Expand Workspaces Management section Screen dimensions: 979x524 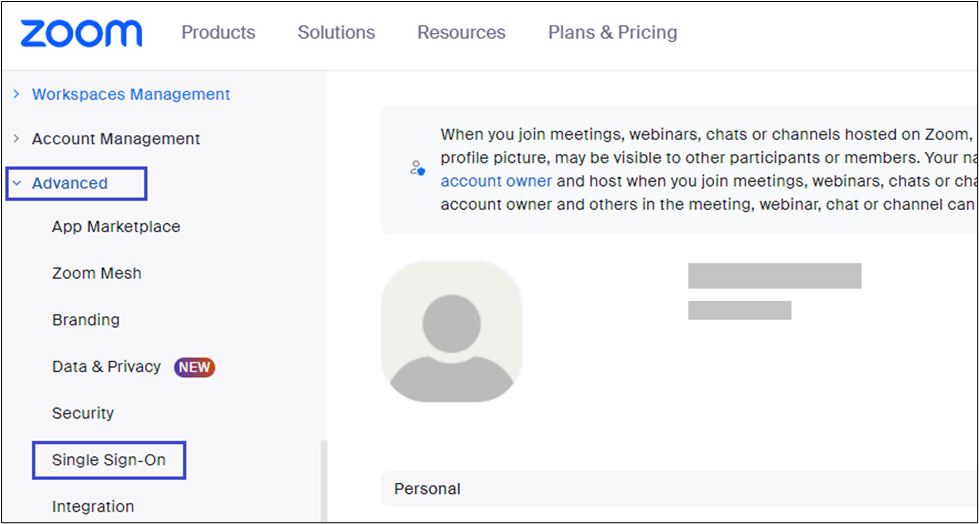(x=16, y=94)
